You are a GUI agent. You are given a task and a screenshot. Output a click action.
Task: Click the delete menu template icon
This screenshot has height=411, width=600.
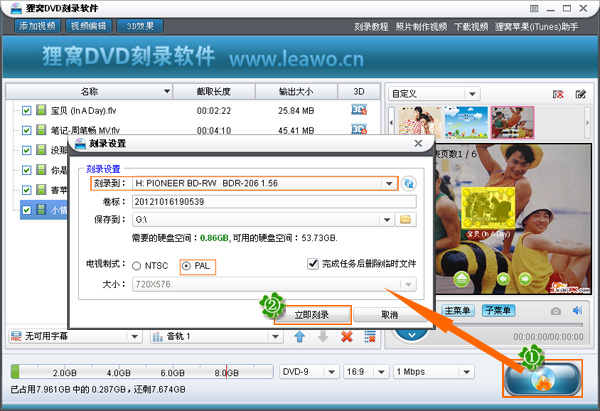coord(558,94)
